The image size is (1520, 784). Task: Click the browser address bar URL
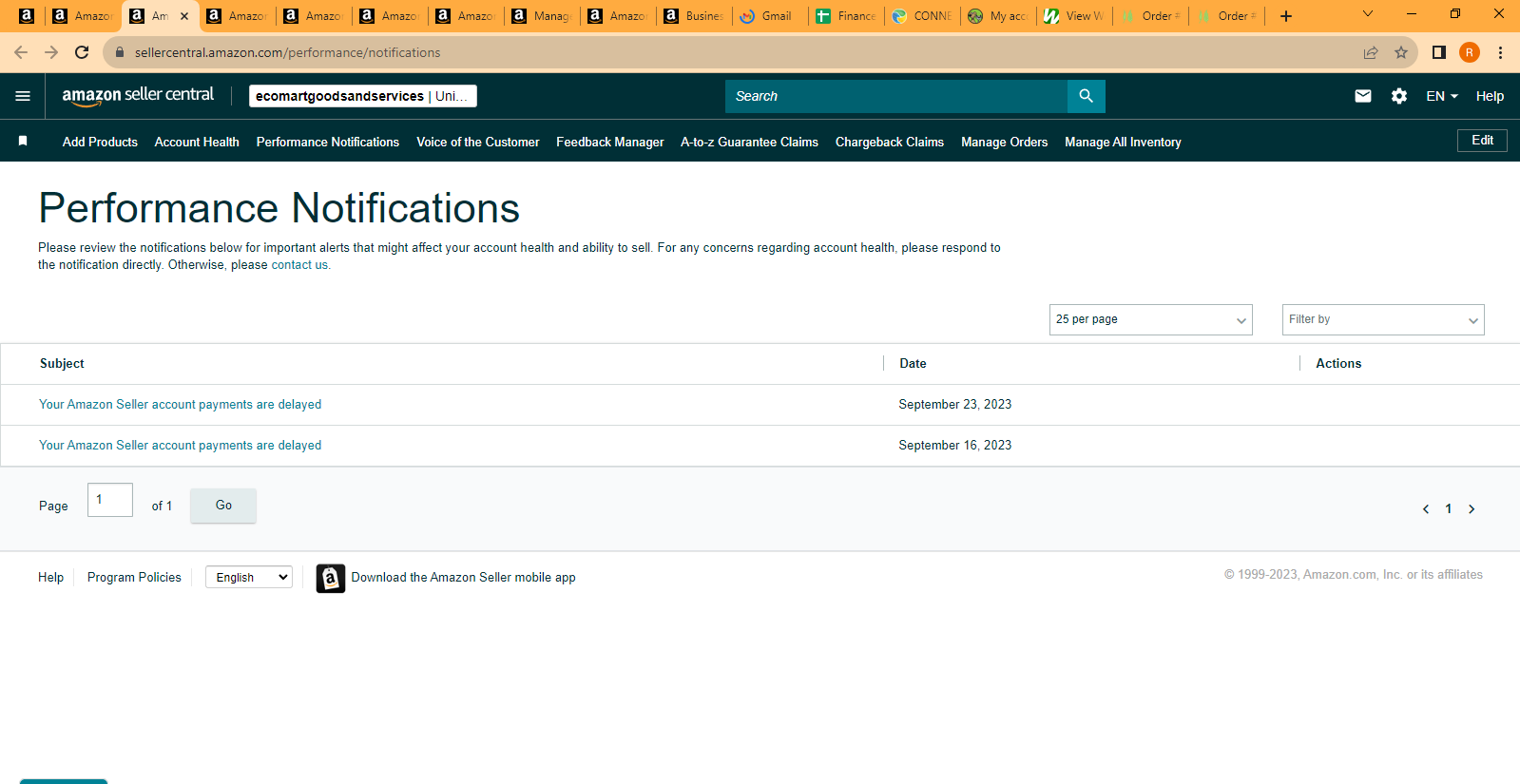click(287, 52)
